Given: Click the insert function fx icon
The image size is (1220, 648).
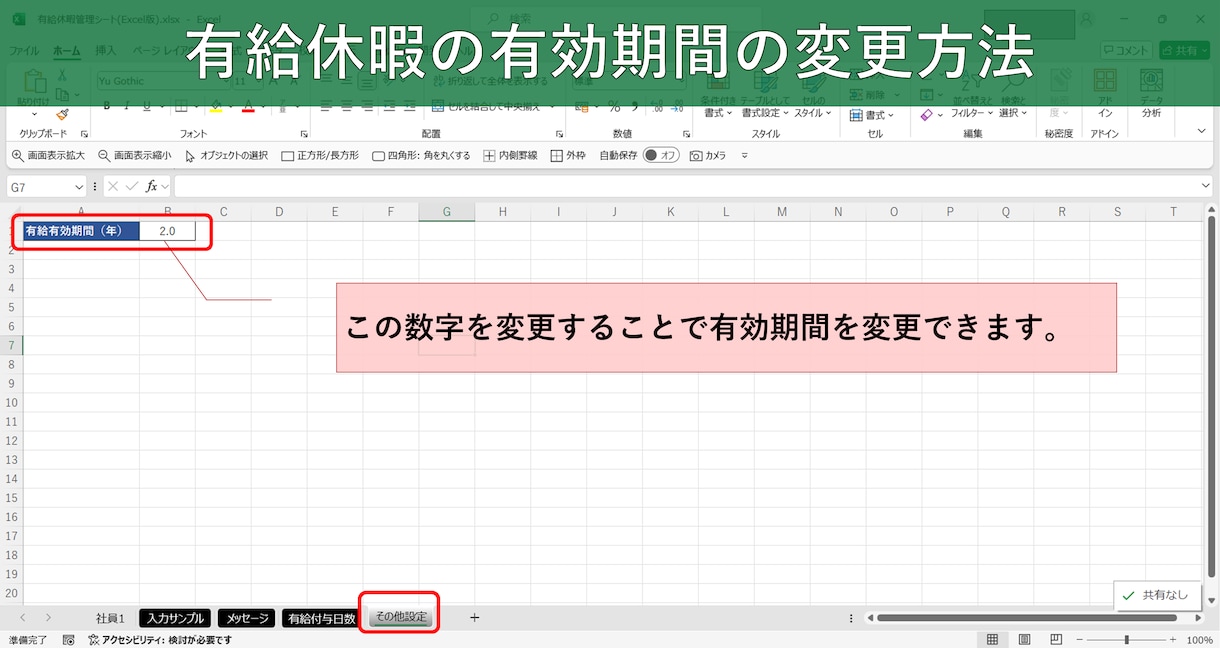Looking at the screenshot, I should coord(152,186).
